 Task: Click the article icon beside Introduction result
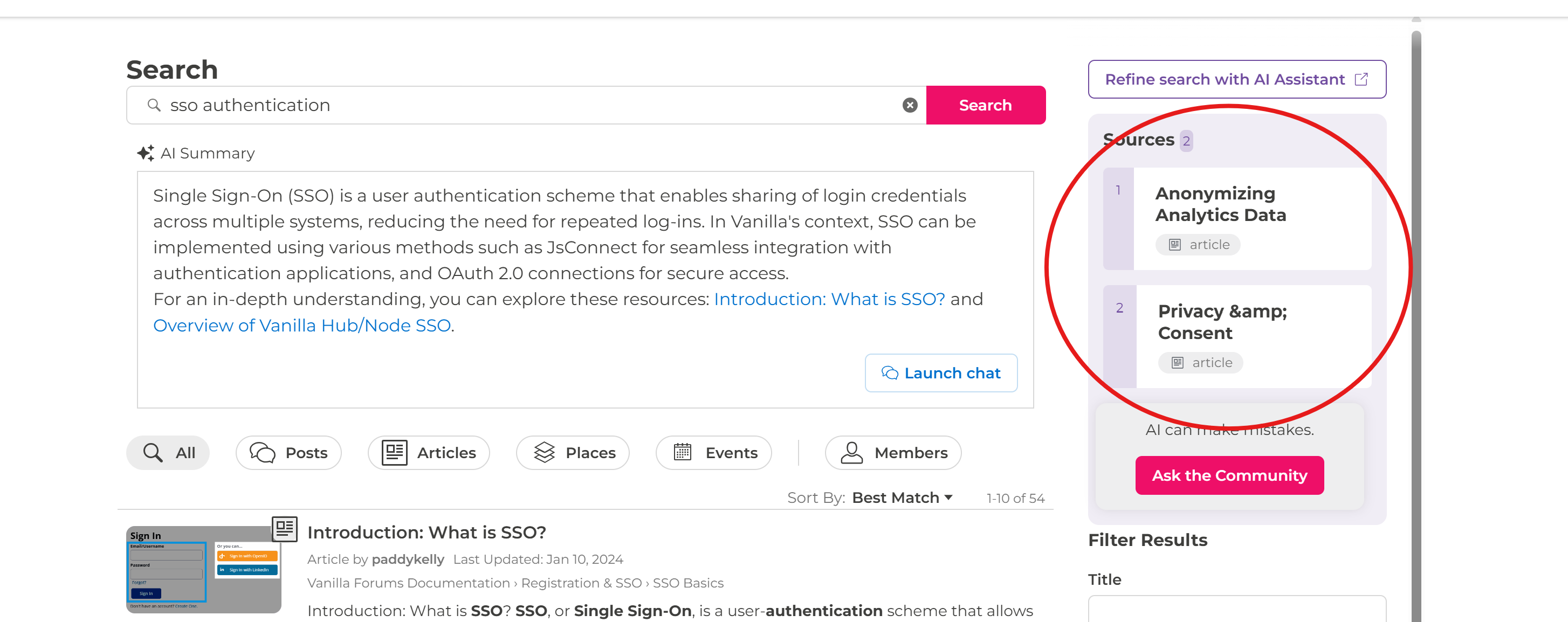[284, 528]
